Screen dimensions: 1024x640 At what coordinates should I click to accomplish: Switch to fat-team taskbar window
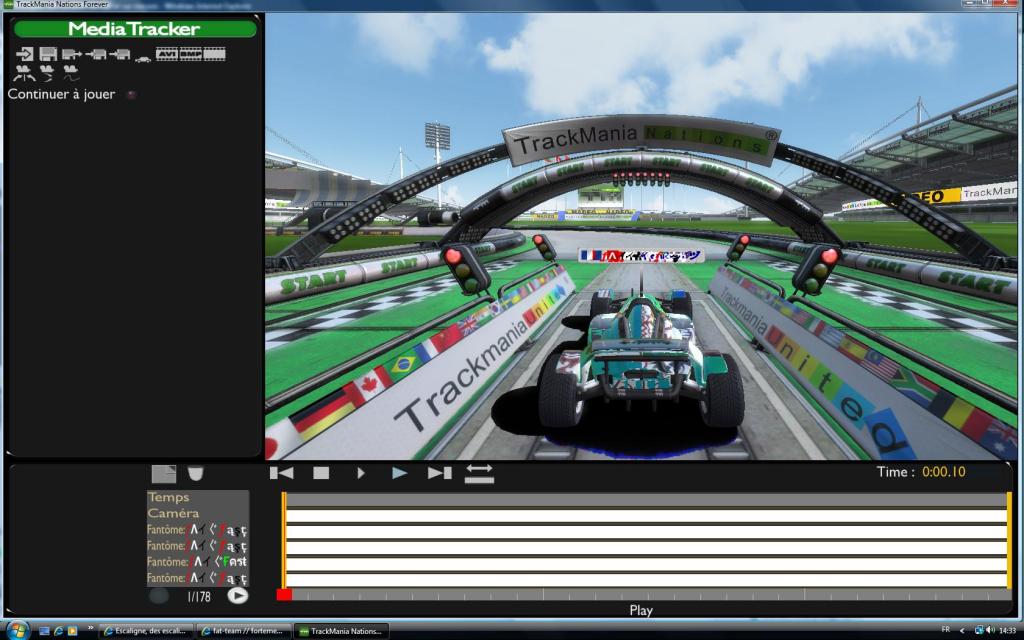pyautogui.click(x=244, y=631)
